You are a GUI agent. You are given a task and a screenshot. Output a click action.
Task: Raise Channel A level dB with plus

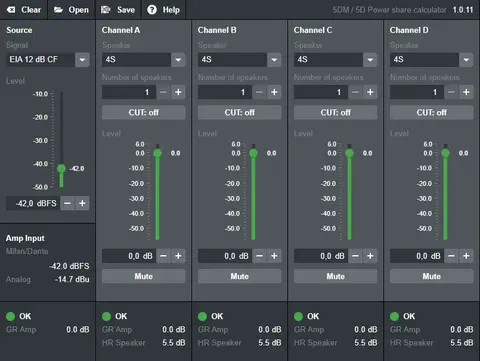click(178, 256)
